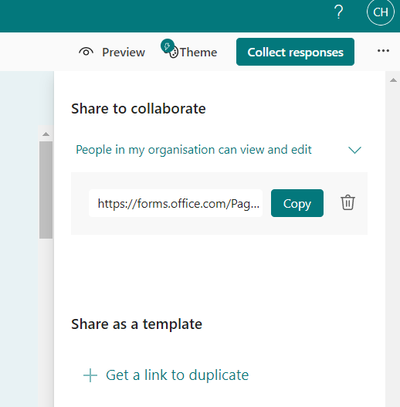This screenshot has height=407, width=400.
Task: Select the Preview menu item
Action: coord(112,52)
